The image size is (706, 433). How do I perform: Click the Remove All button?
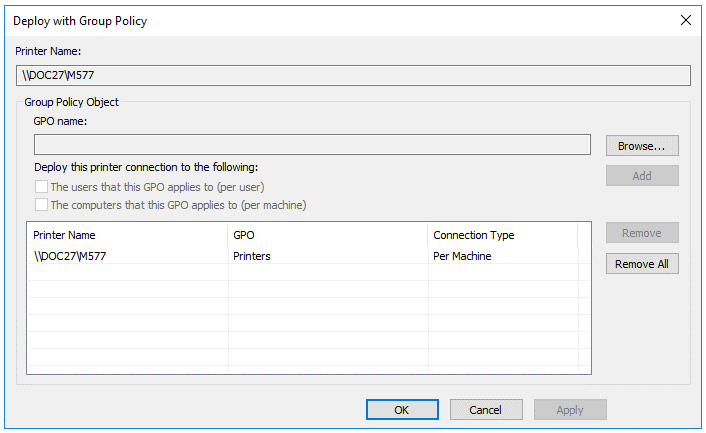click(642, 264)
